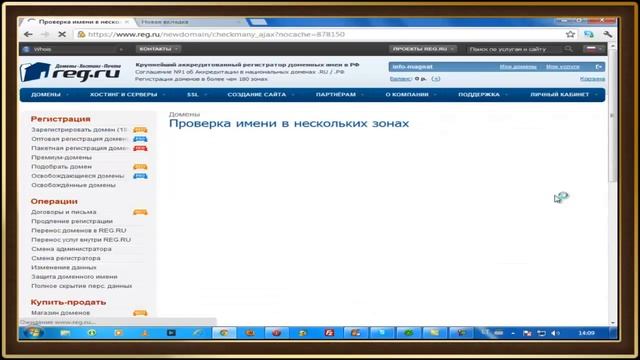
Task: Open the active Chrome taskbar button
Action: tap(224, 333)
